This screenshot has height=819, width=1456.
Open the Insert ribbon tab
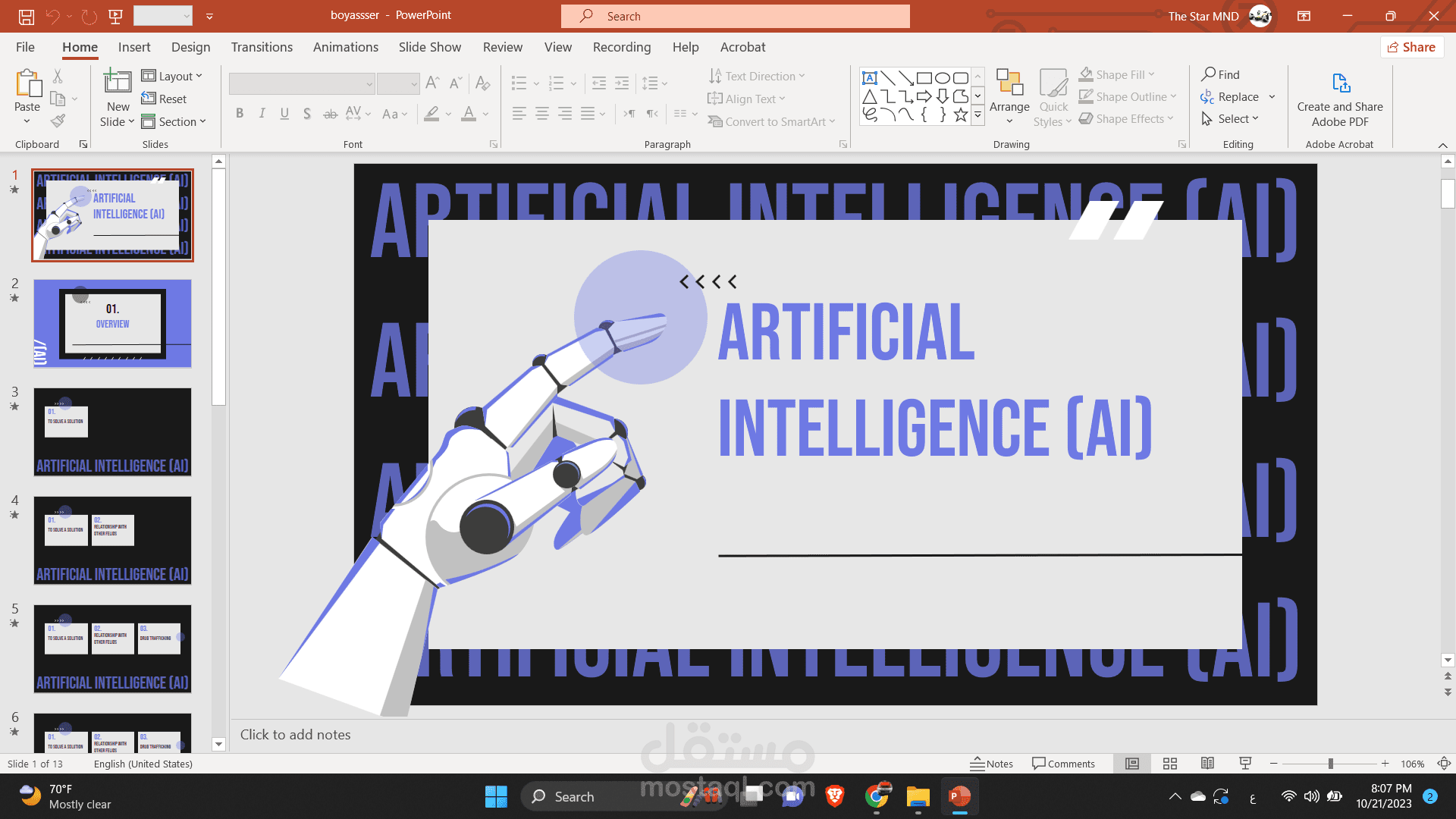(x=134, y=47)
